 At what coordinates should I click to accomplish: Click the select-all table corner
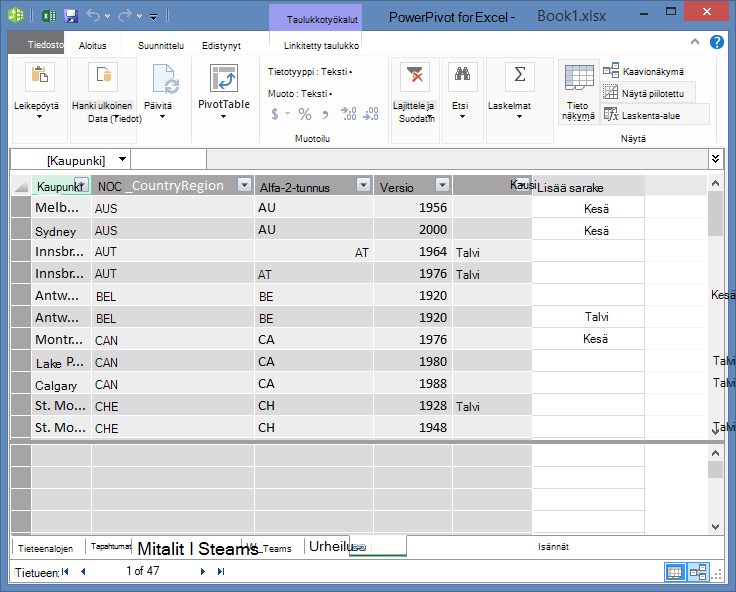(21, 186)
